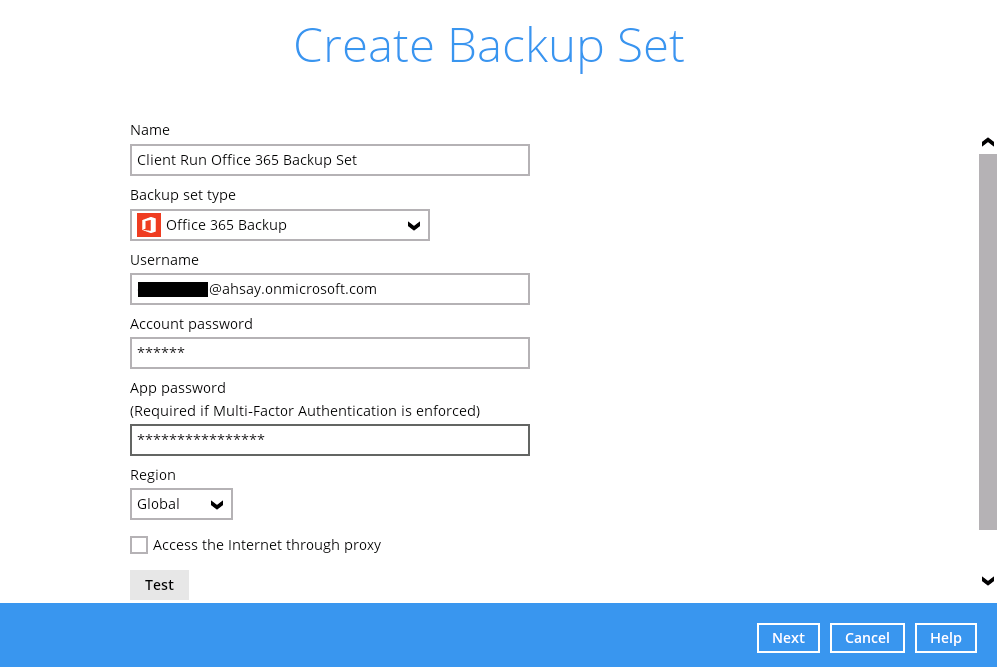The height and width of the screenshot is (667, 997).
Task: Click the Backup set type chevron arrow
Action: [x=414, y=226]
